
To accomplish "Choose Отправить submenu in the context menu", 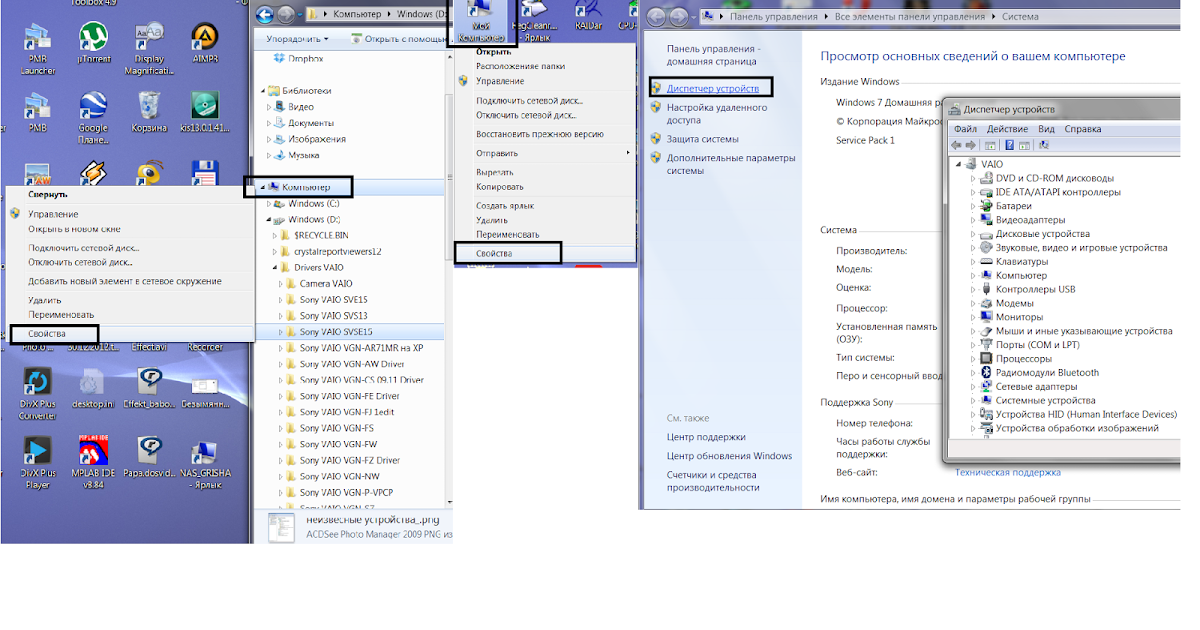I will point(497,154).
